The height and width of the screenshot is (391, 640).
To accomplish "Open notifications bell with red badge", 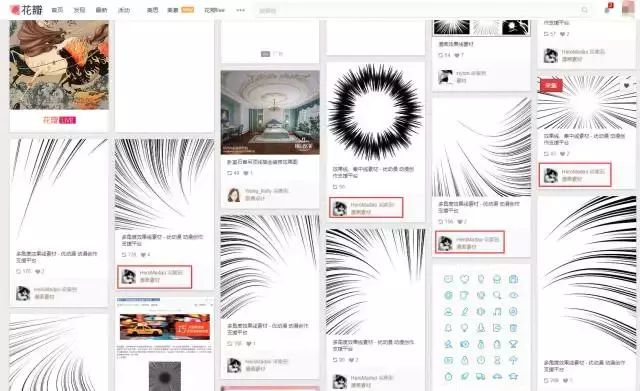I will pyautogui.click(x=608, y=9).
